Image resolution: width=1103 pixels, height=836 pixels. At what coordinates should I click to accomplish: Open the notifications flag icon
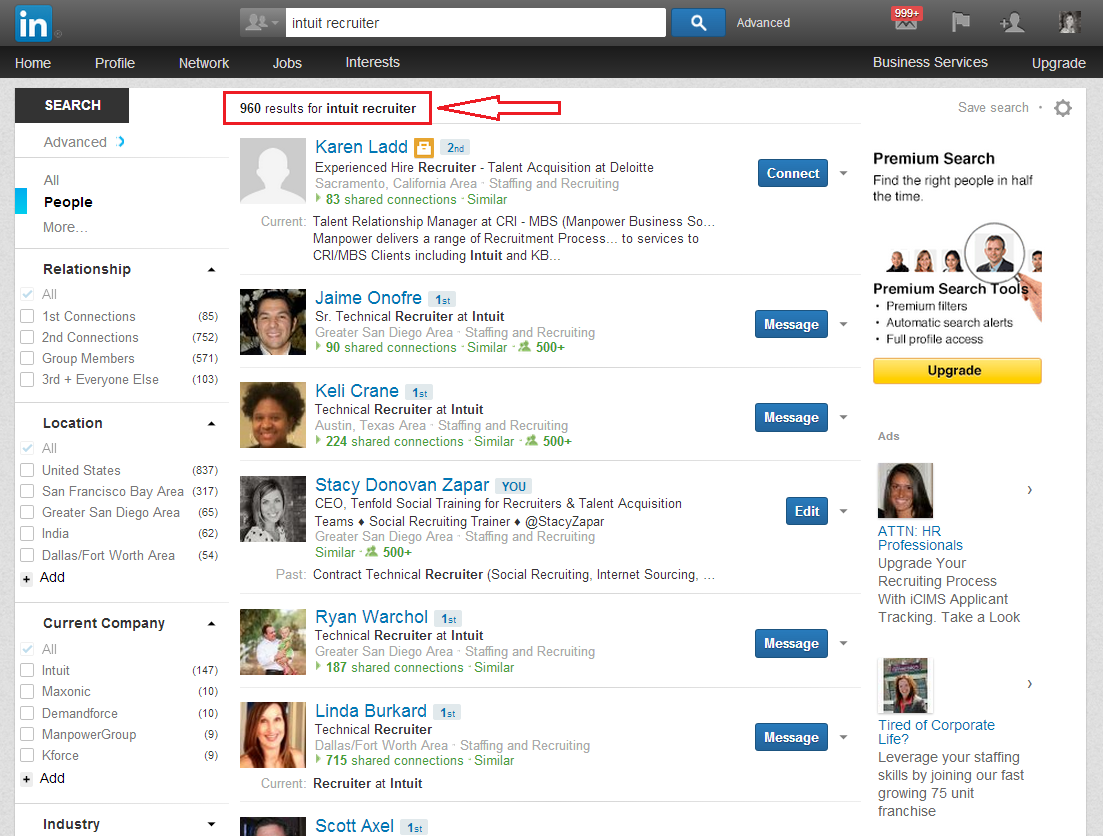click(x=960, y=23)
